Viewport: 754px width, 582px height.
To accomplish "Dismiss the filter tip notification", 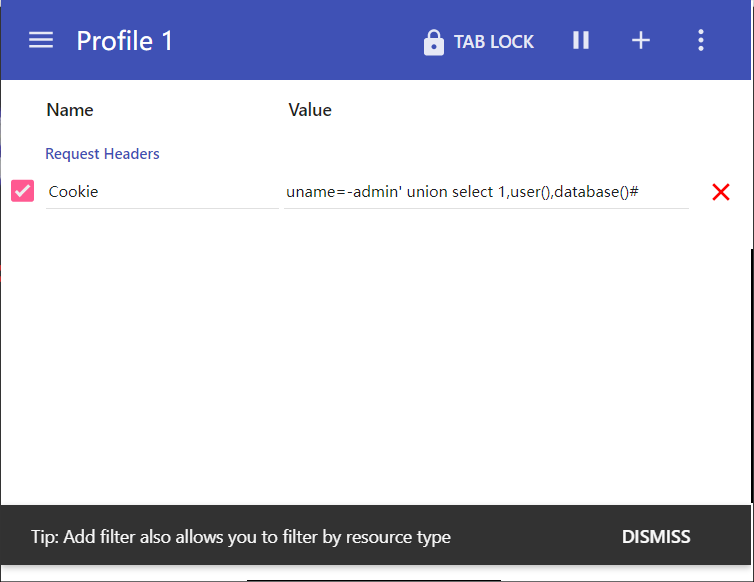I will (x=656, y=537).
